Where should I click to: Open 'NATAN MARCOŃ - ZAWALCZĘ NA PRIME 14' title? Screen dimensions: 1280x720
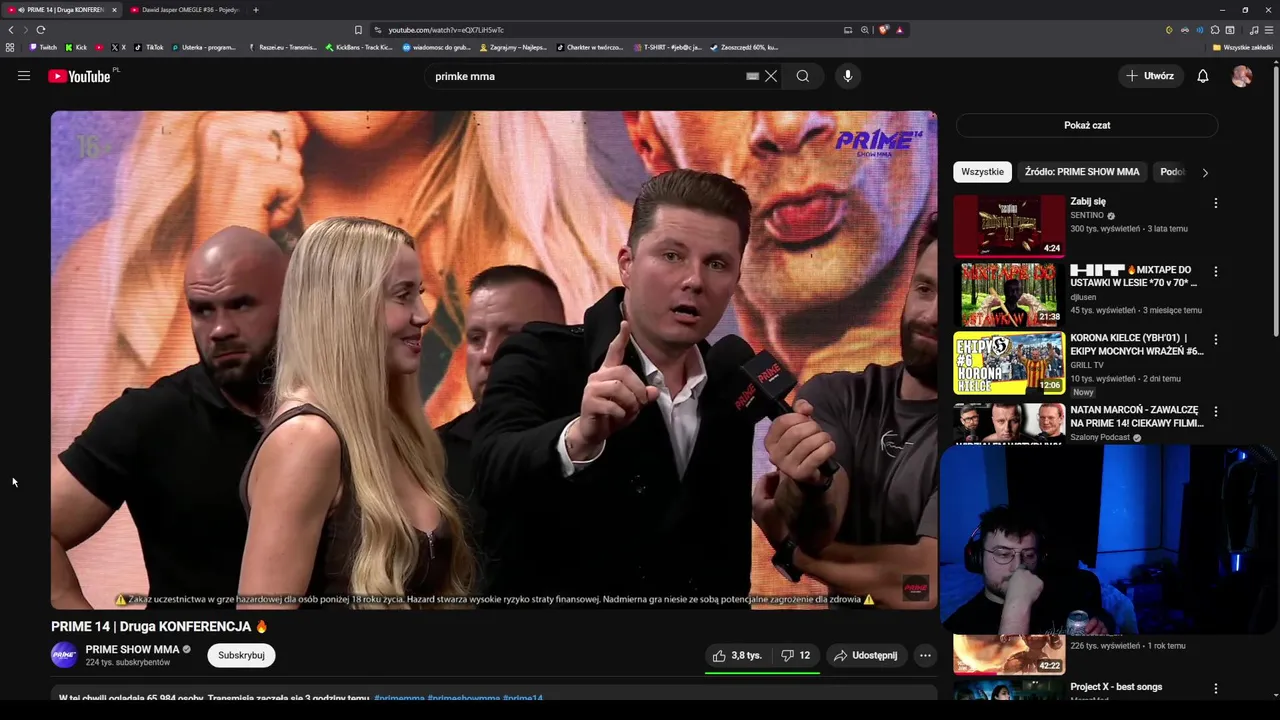(1135, 416)
